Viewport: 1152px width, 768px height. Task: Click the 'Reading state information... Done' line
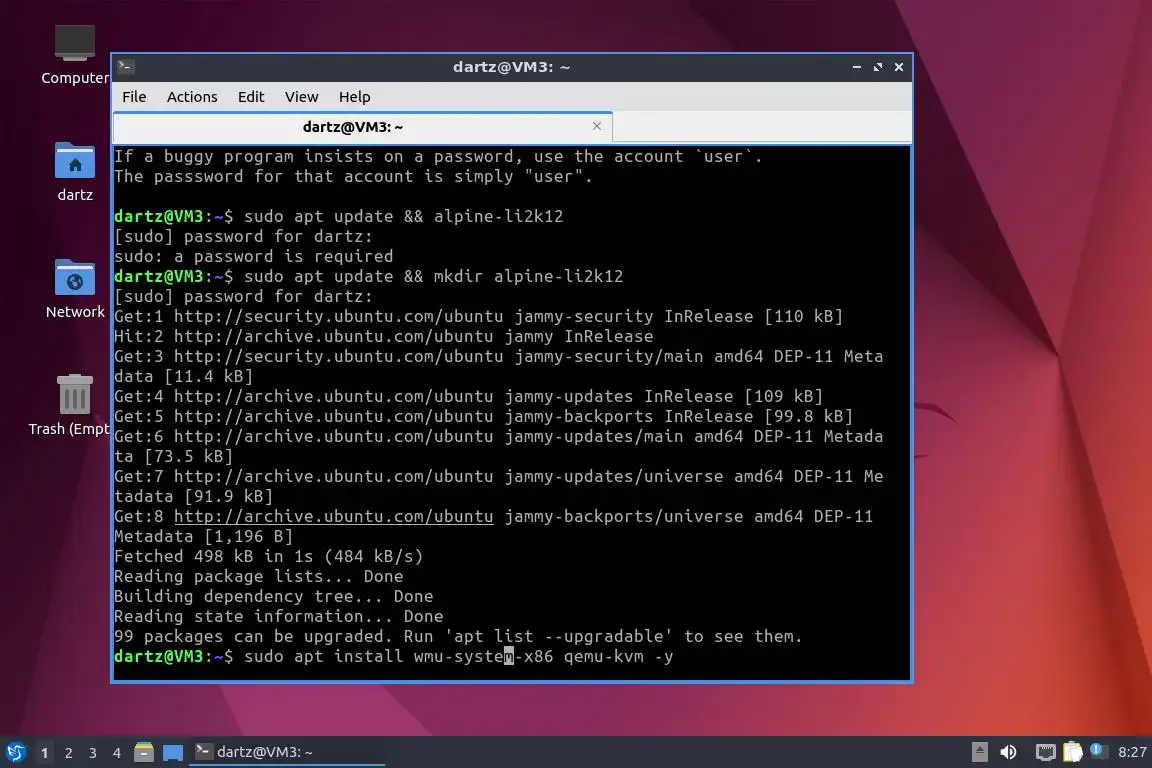coord(278,617)
